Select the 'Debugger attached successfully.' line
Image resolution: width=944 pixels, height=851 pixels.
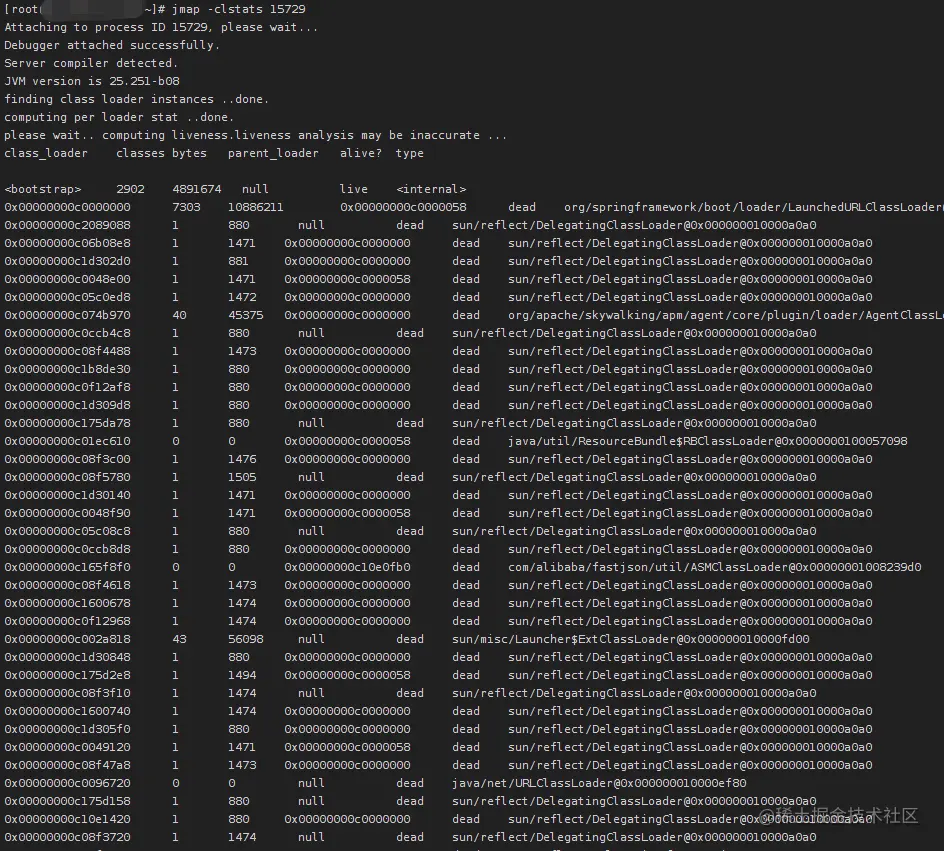[x=112, y=45]
